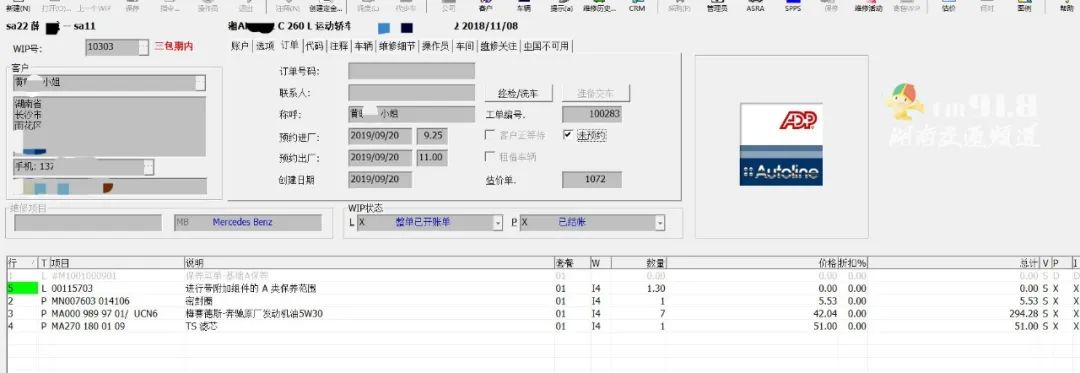Expand the 已结账 status dropdown
The image size is (1080, 373).
(660, 223)
